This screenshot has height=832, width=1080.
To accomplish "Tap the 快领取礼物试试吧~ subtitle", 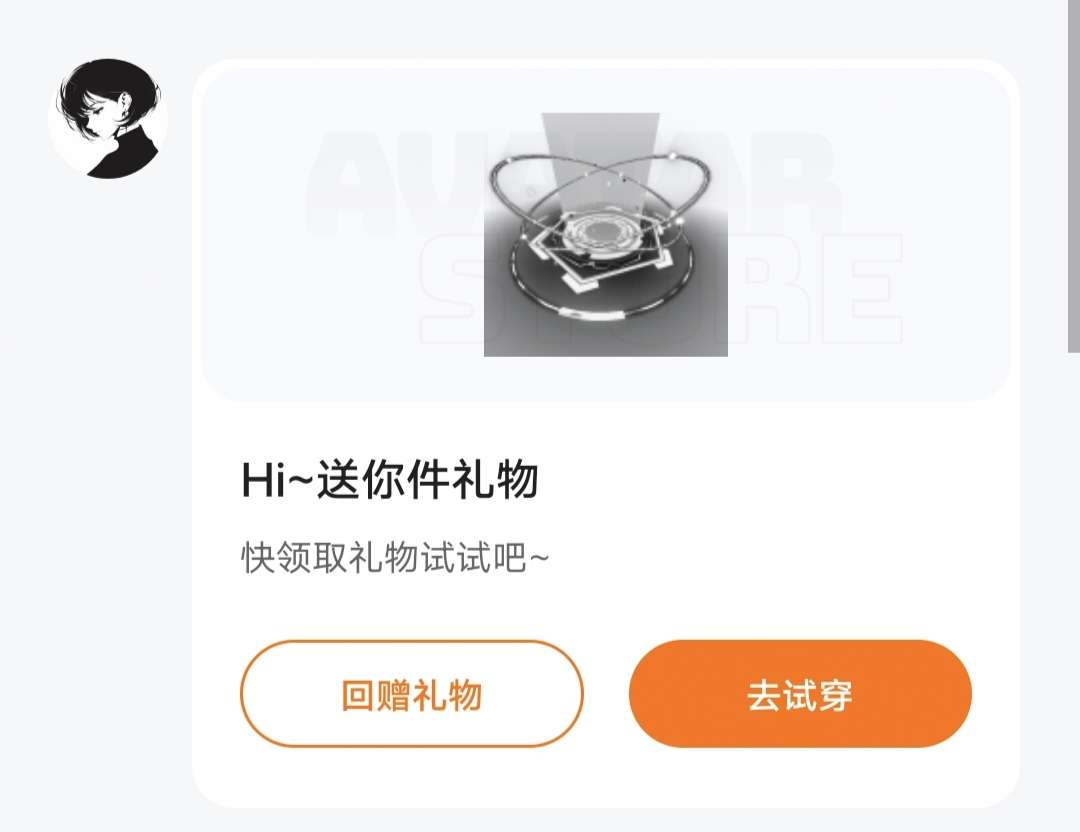I will 395,557.
